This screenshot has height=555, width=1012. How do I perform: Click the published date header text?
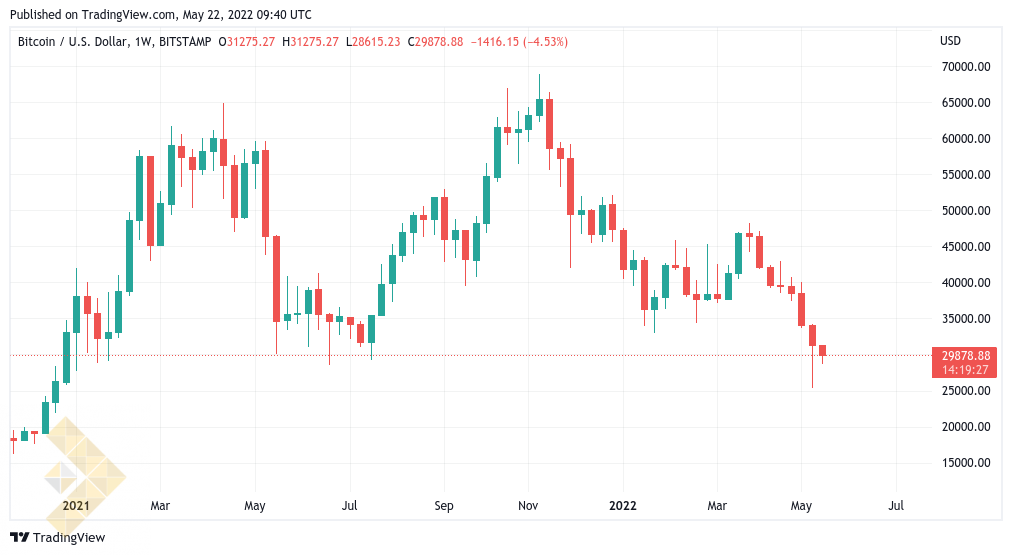[161, 14]
